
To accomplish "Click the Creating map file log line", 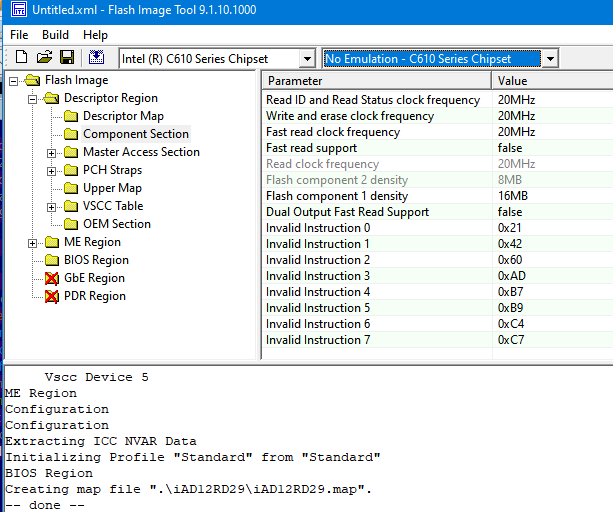I will 188,489.
